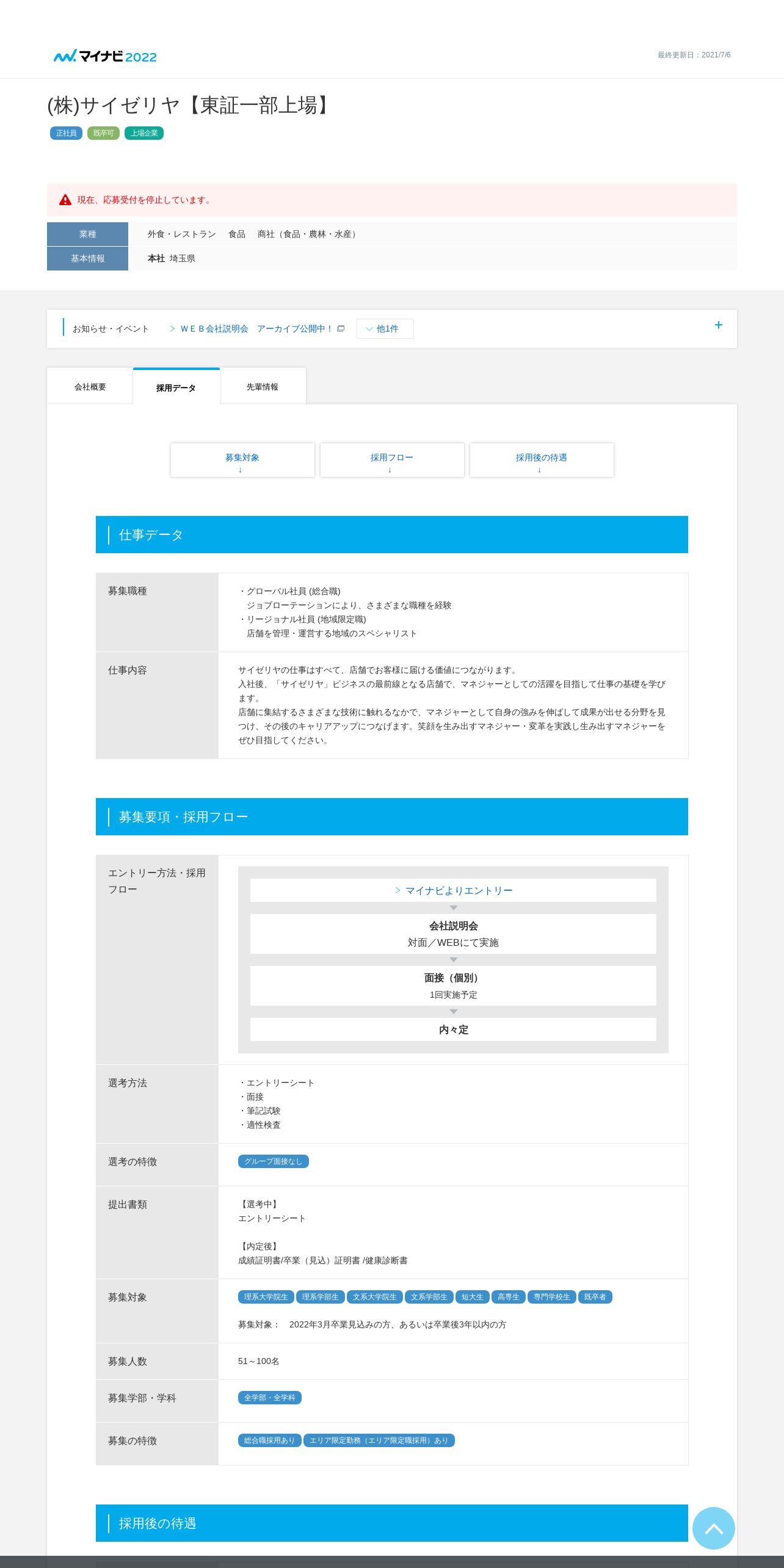The height and width of the screenshot is (1568, 784).
Task: Click the company title (株)サイゼリヤ
Action: click(x=191, y=105)
